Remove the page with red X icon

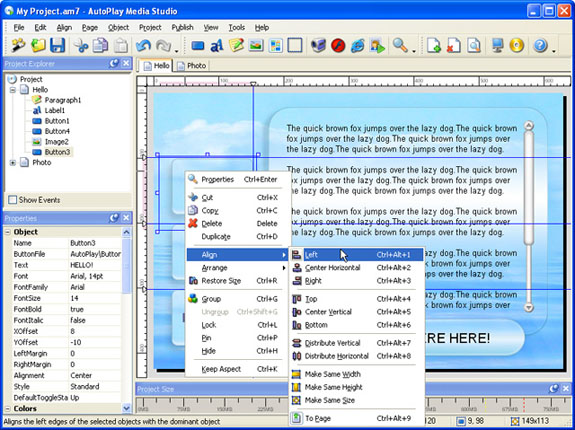coord(454,46)
